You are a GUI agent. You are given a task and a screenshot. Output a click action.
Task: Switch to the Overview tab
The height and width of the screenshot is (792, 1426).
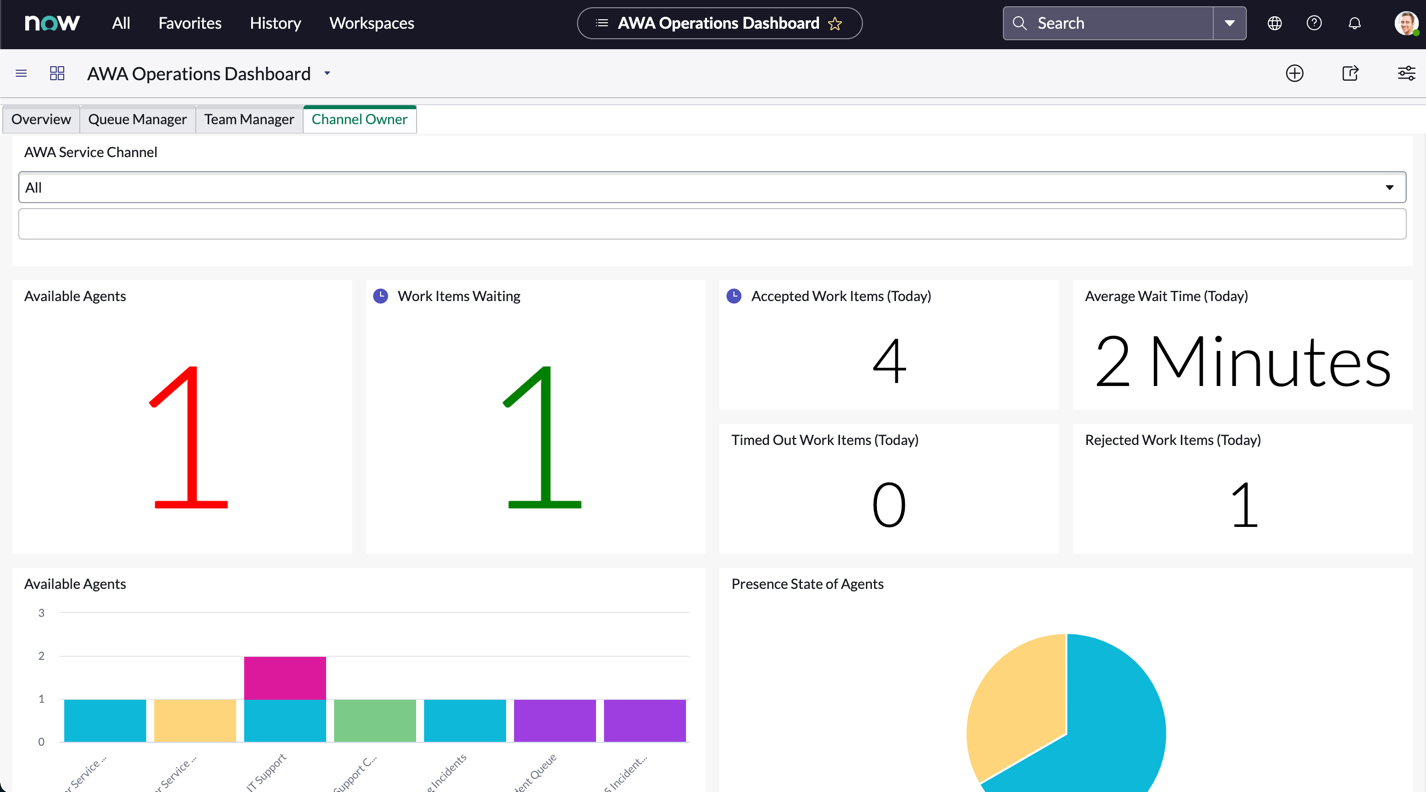(x=41, y=119)
